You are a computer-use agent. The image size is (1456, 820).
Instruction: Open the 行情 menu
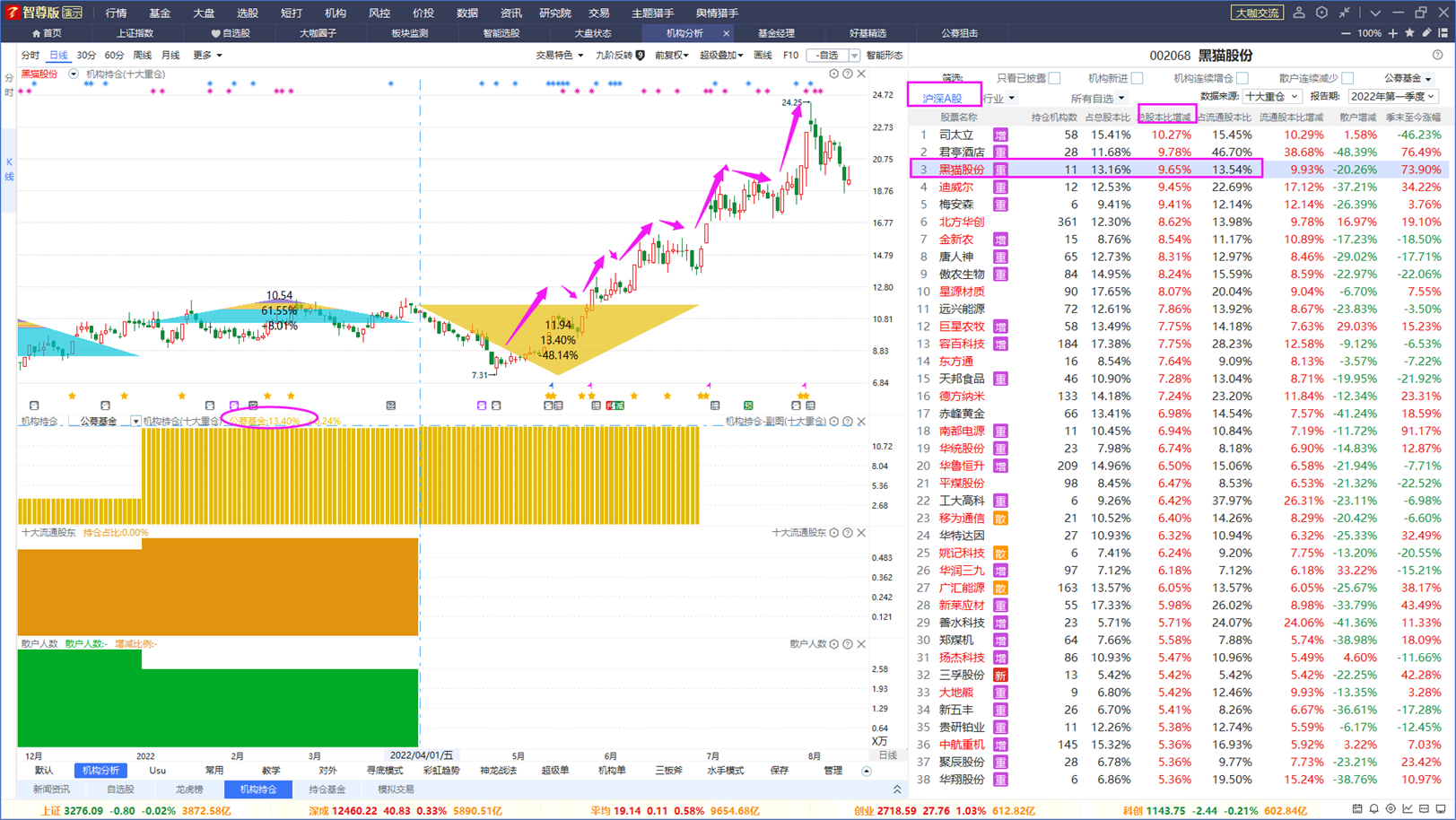[116, 13]
